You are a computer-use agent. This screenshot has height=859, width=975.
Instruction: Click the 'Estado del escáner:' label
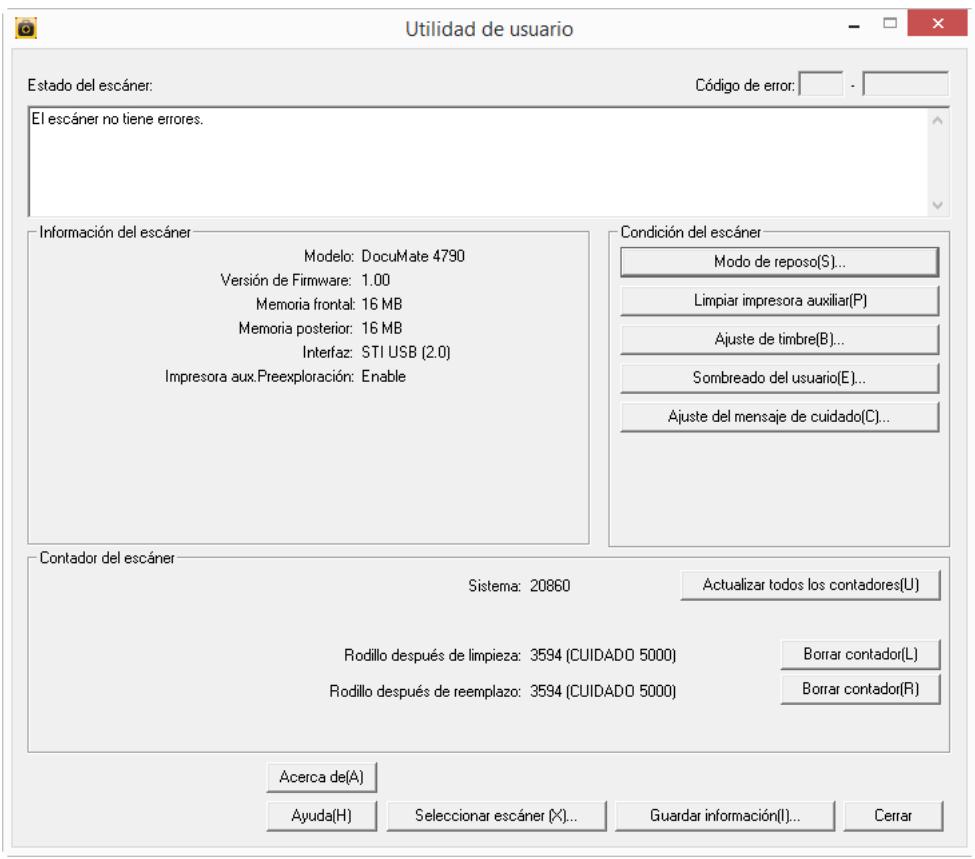90,85
